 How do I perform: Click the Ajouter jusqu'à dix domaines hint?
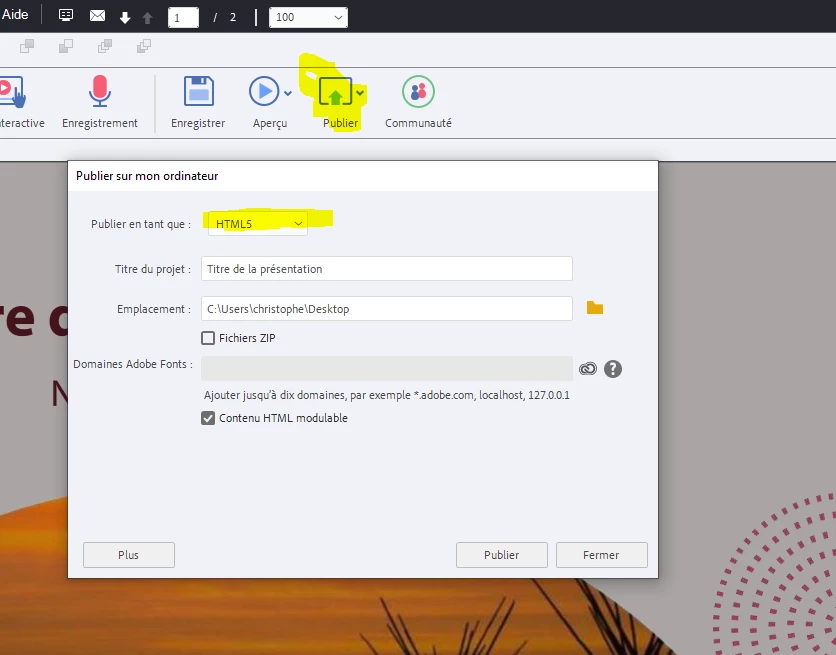coord(387,395)
